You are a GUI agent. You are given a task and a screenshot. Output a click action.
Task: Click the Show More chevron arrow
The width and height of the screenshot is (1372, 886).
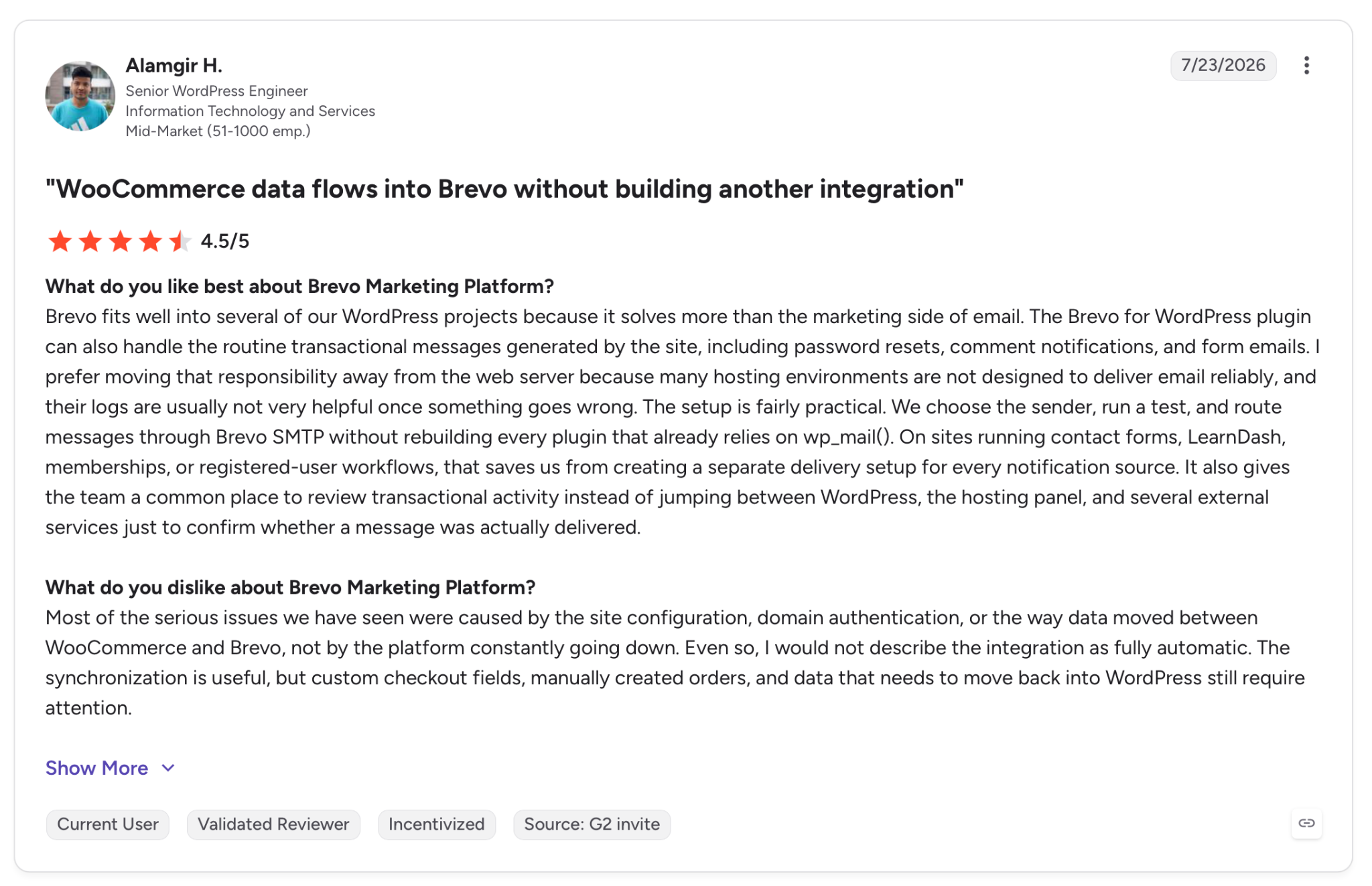pos(168,768)
